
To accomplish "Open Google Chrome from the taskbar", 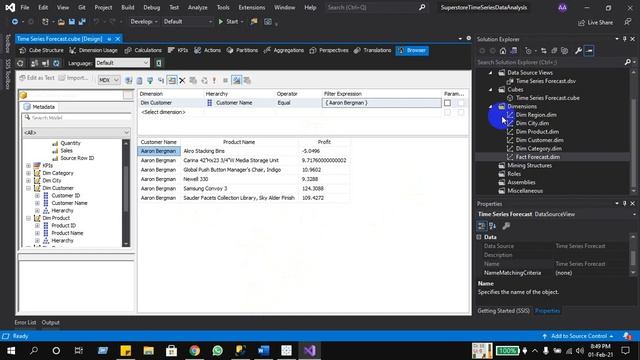I will tap(195, 351).
